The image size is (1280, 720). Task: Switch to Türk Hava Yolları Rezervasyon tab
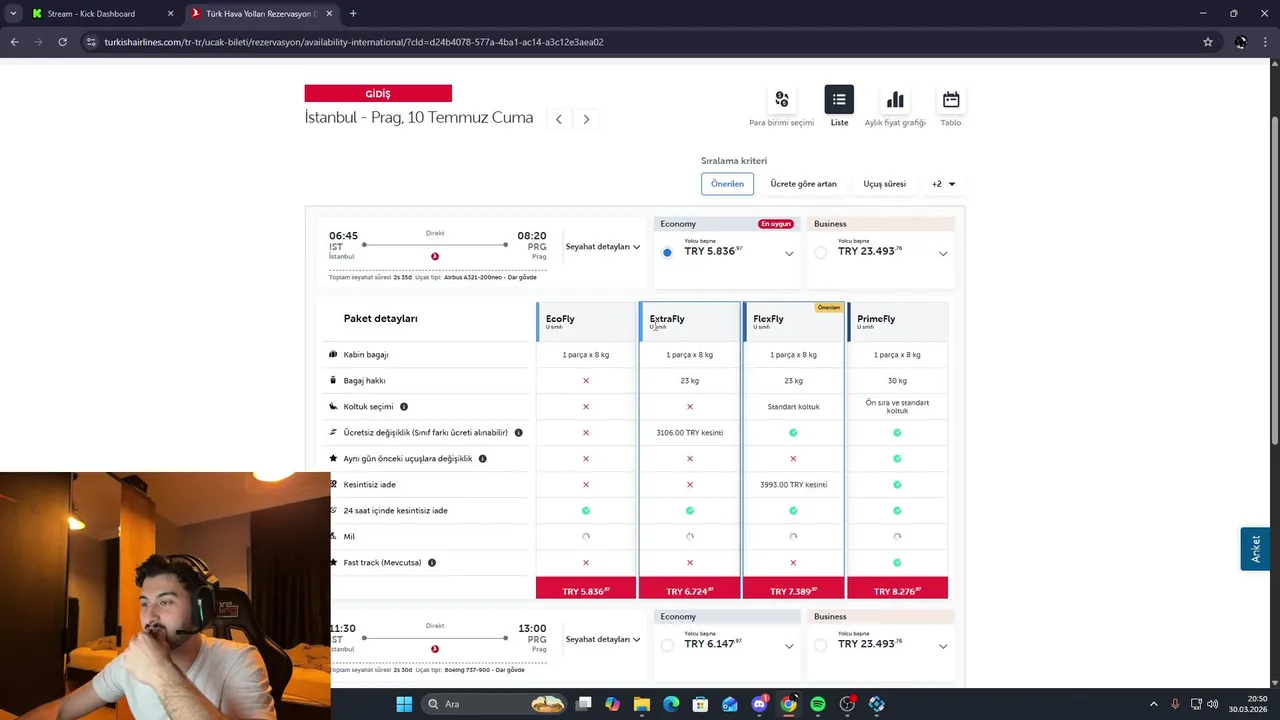(x=260, y=14)
